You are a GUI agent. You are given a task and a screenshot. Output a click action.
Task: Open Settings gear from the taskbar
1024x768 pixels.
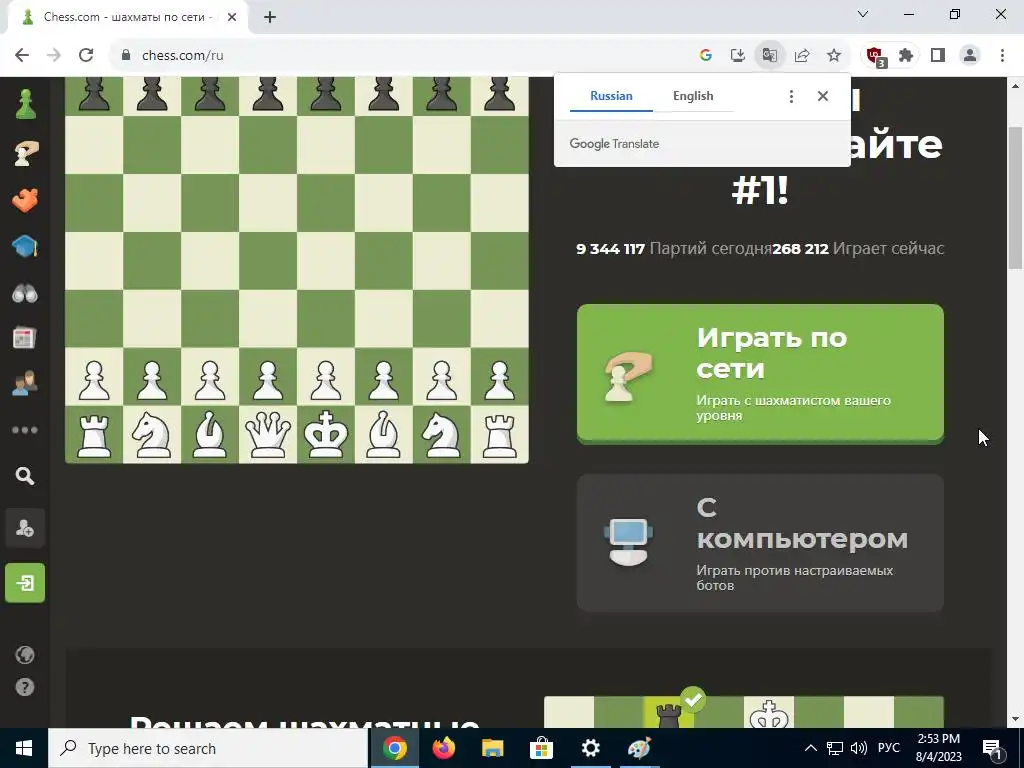[x=590, y=748]
